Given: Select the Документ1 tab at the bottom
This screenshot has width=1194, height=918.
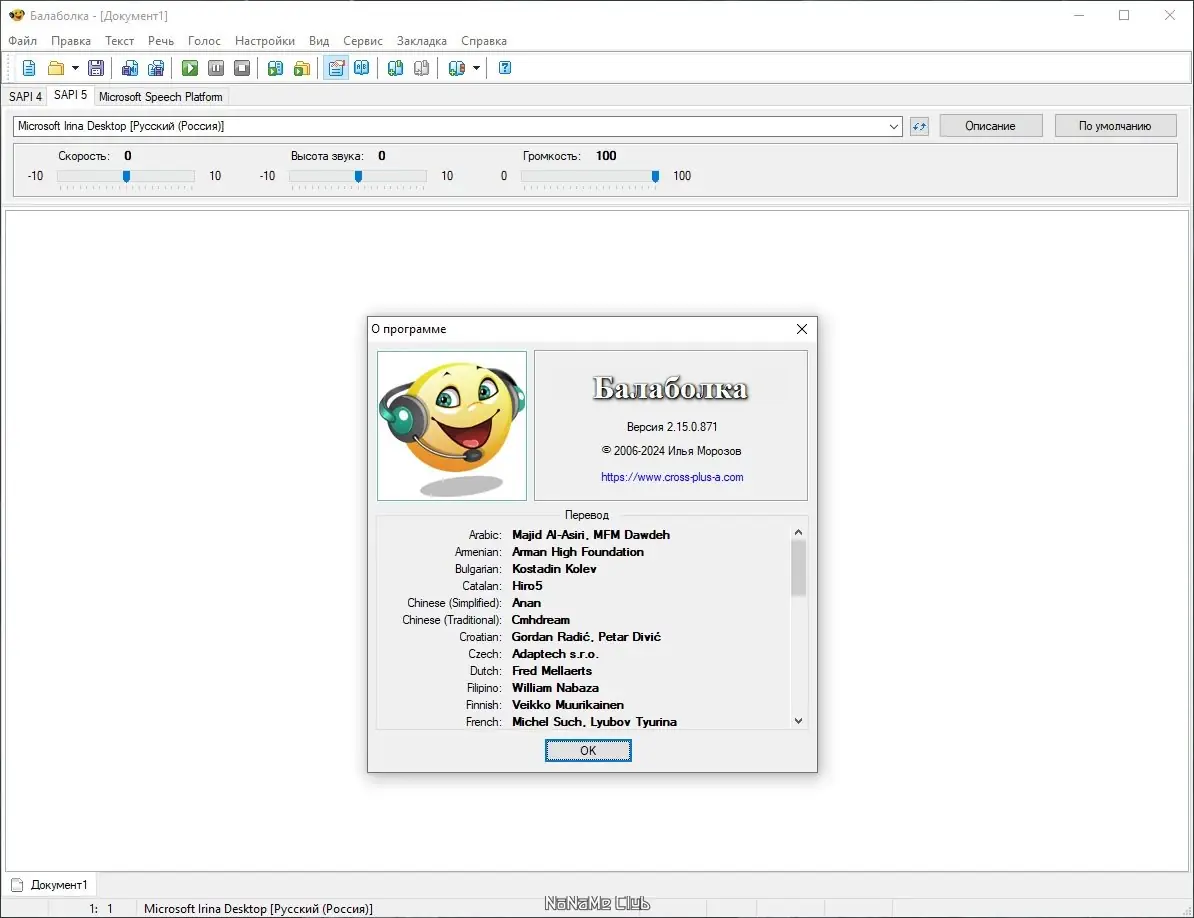Looking at the screenshot, I should tap(50, 885).
